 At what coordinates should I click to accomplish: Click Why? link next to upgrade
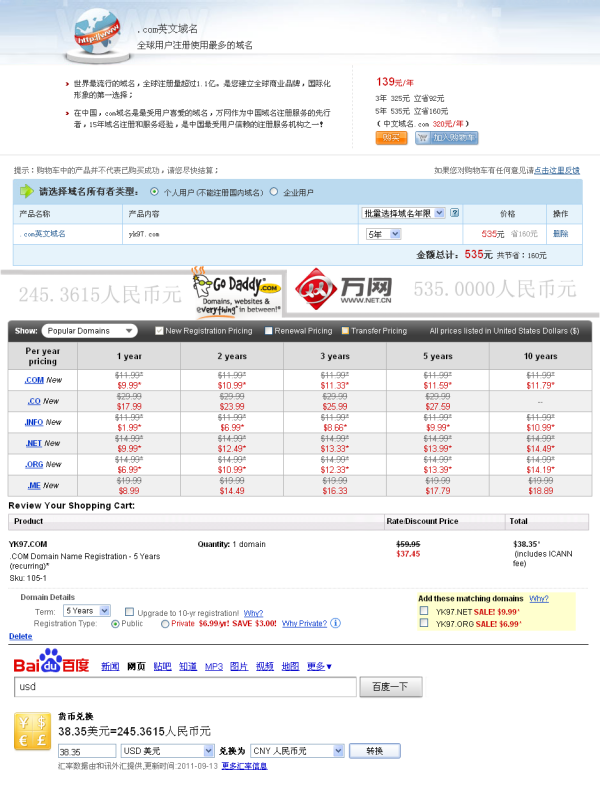coord(253,613)
